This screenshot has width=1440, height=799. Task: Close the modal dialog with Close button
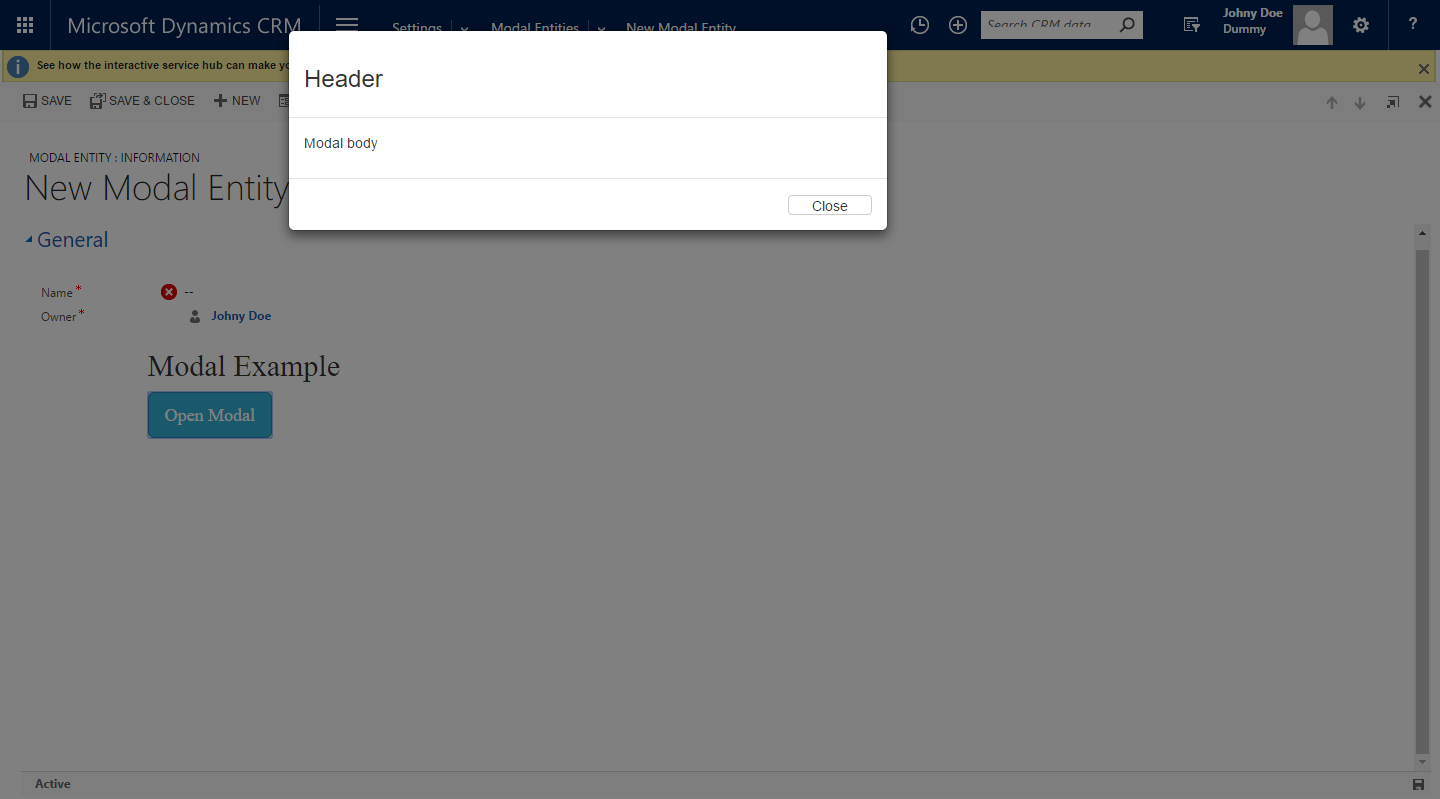[x=830, y=205]
